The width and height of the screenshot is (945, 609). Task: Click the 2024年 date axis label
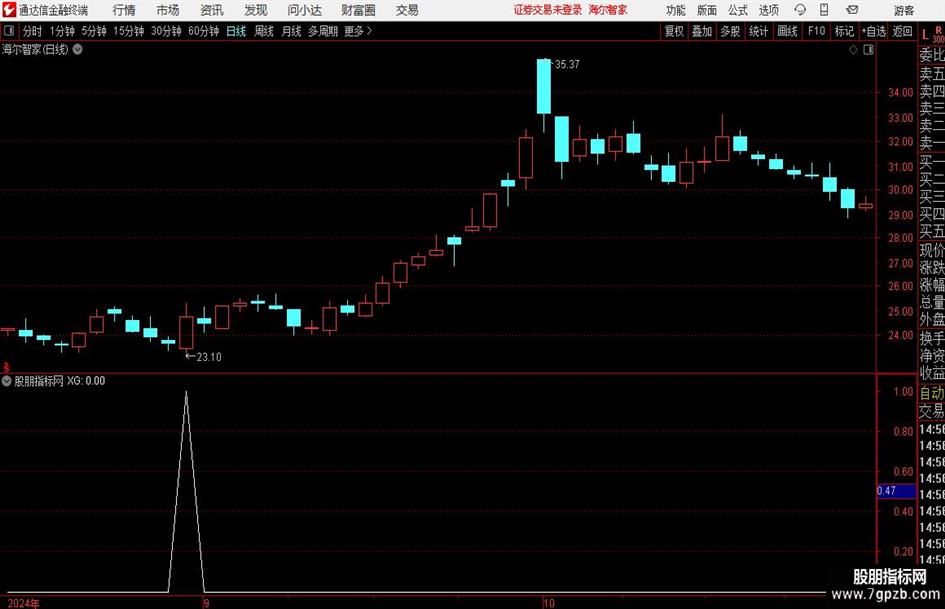24,603
